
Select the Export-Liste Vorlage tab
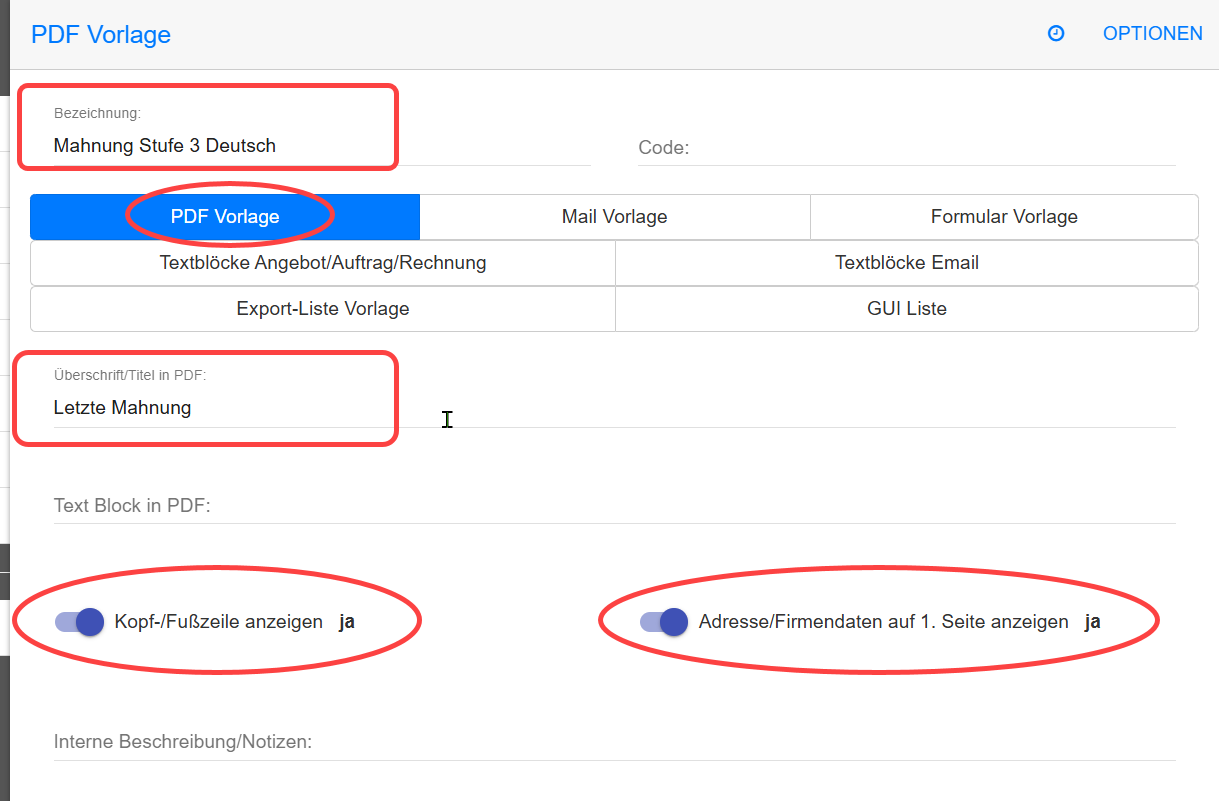click(x=323, y=309)
